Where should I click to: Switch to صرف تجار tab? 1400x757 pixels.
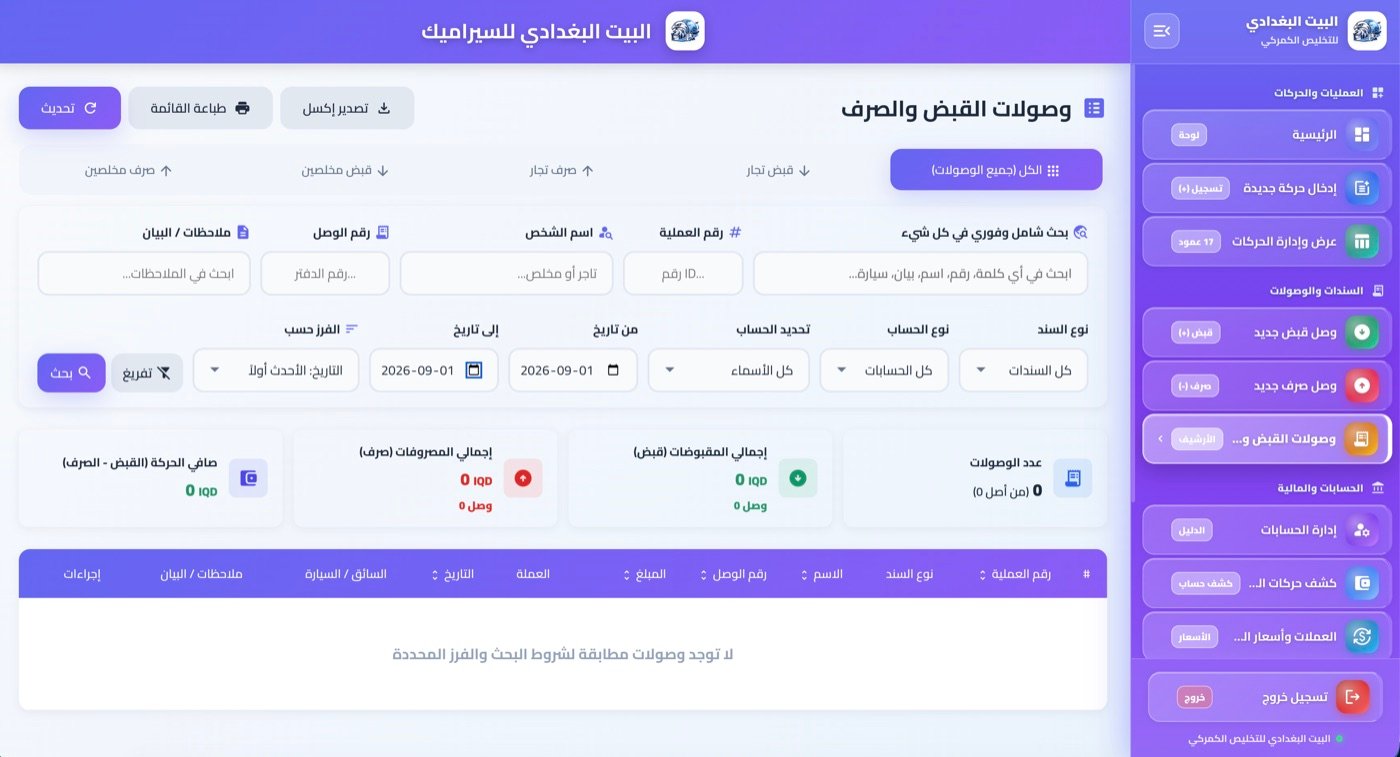(561, 171)
